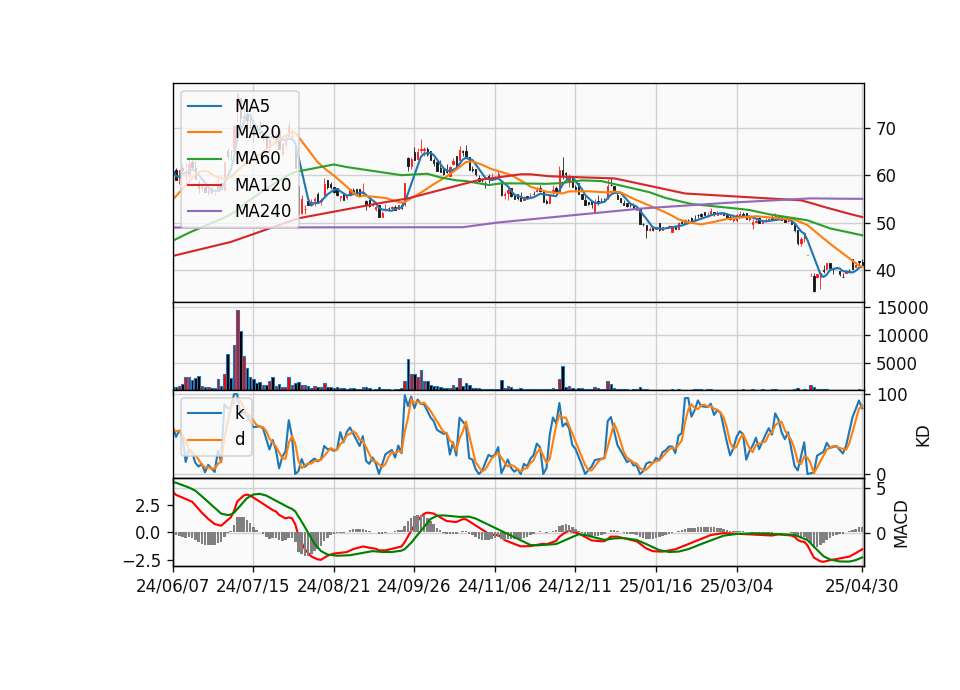
Task: Click the price axis value 70
Action: point(886,129)
